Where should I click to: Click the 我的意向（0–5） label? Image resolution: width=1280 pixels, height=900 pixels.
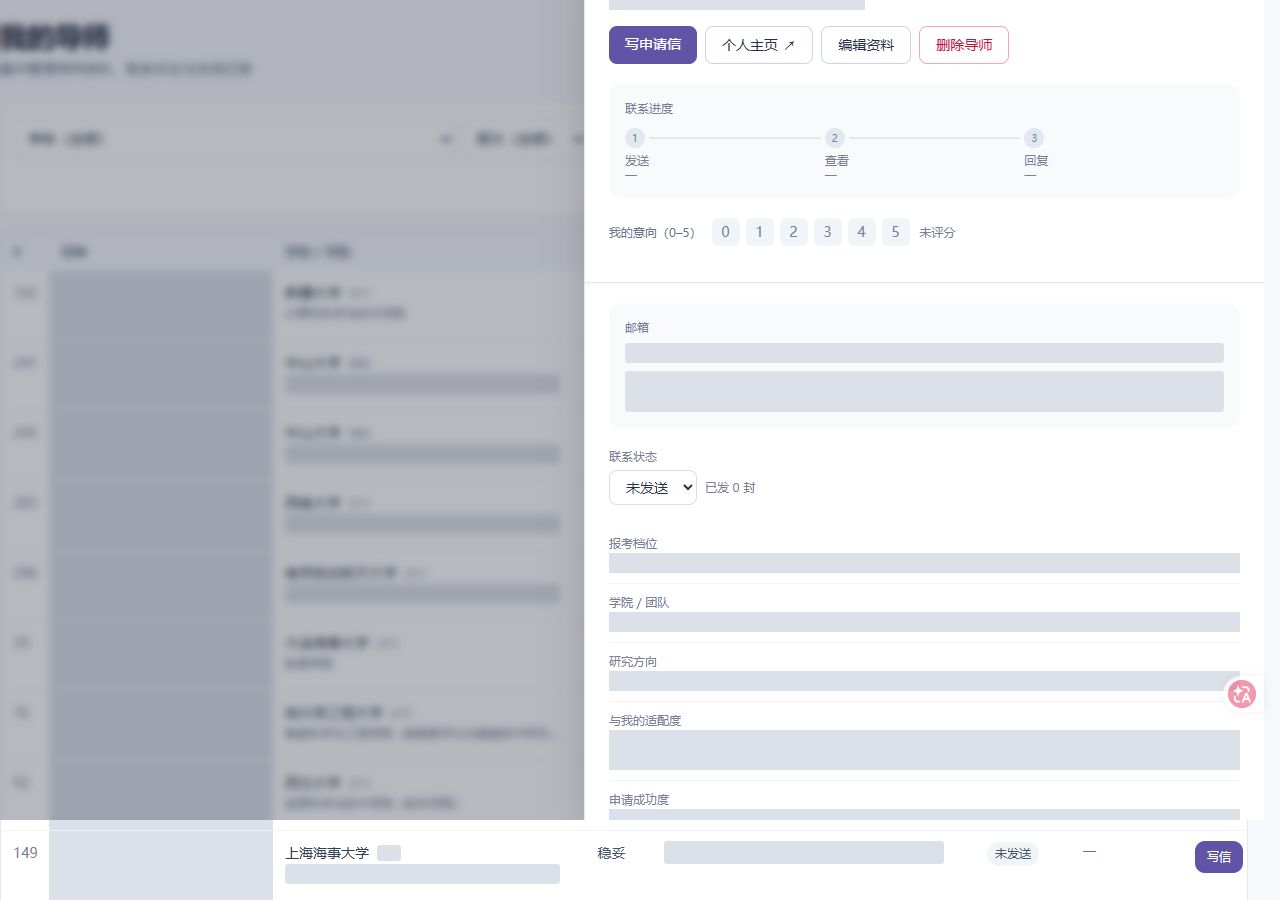coord(651,232)
